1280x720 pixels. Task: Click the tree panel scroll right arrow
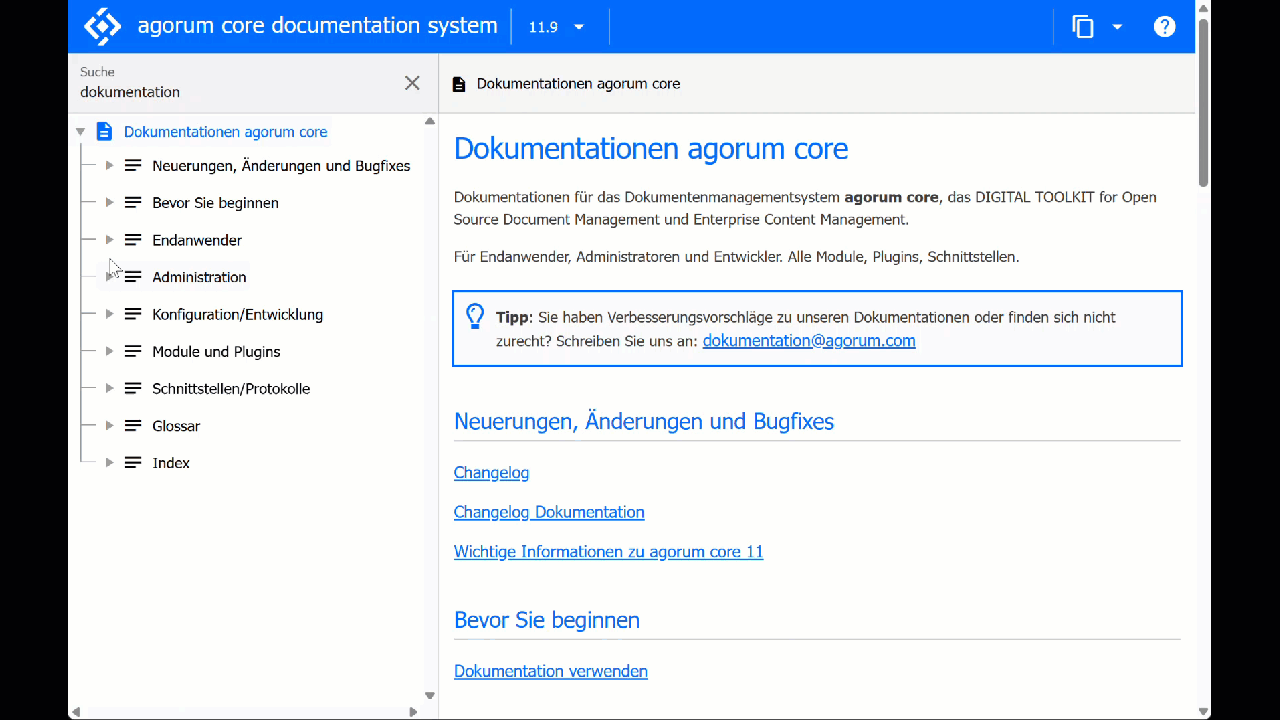click(414, 712)
